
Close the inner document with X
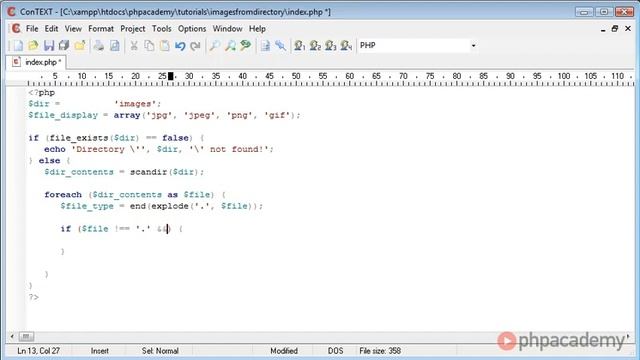(628, 29)
